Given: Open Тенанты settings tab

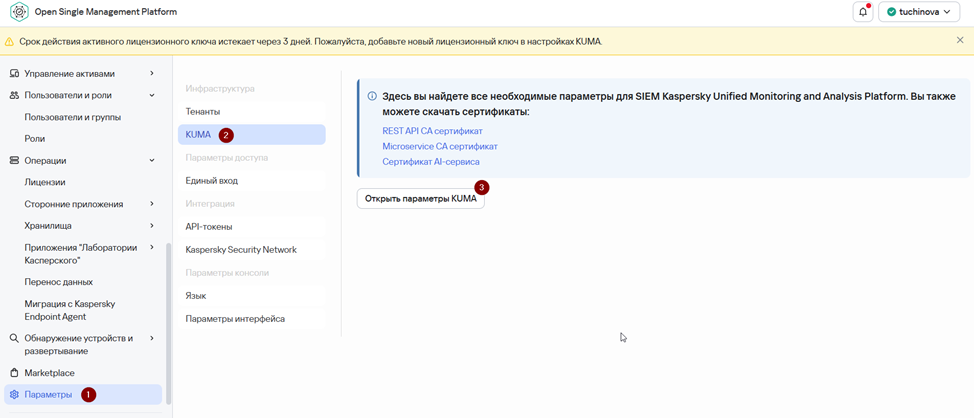Looking at the screenshot, I should click(x=252, y=112).
